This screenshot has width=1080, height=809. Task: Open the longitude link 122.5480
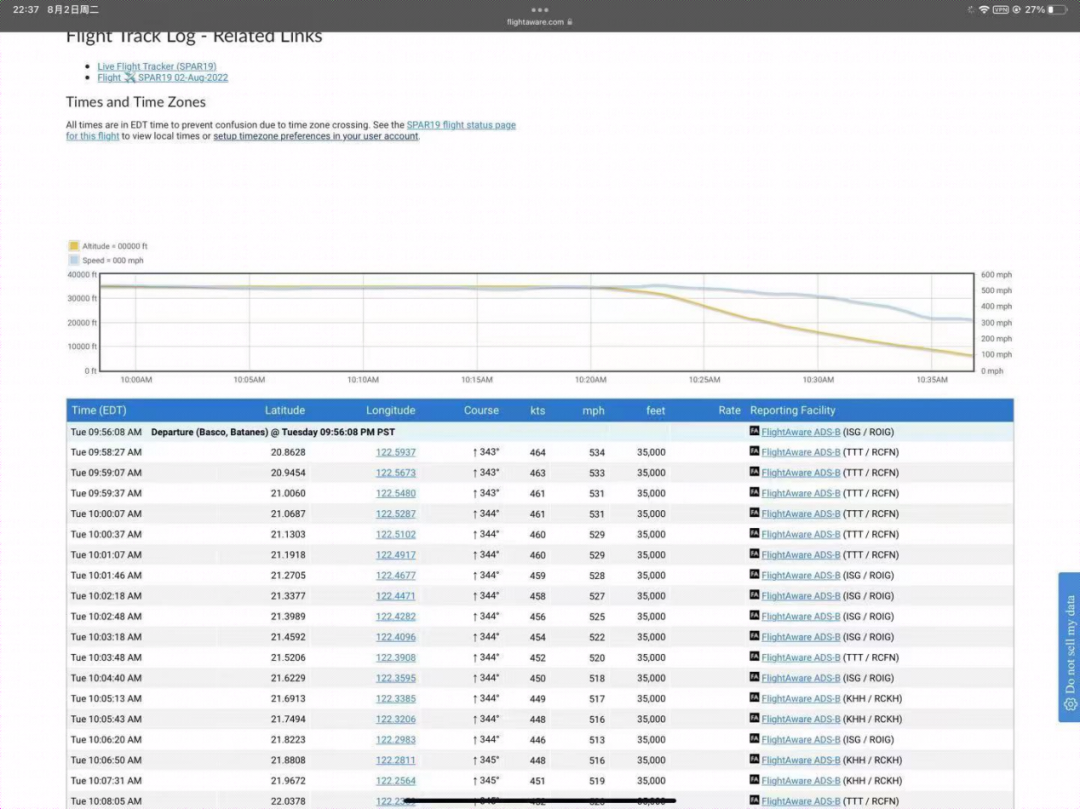[x=395, y=493]
